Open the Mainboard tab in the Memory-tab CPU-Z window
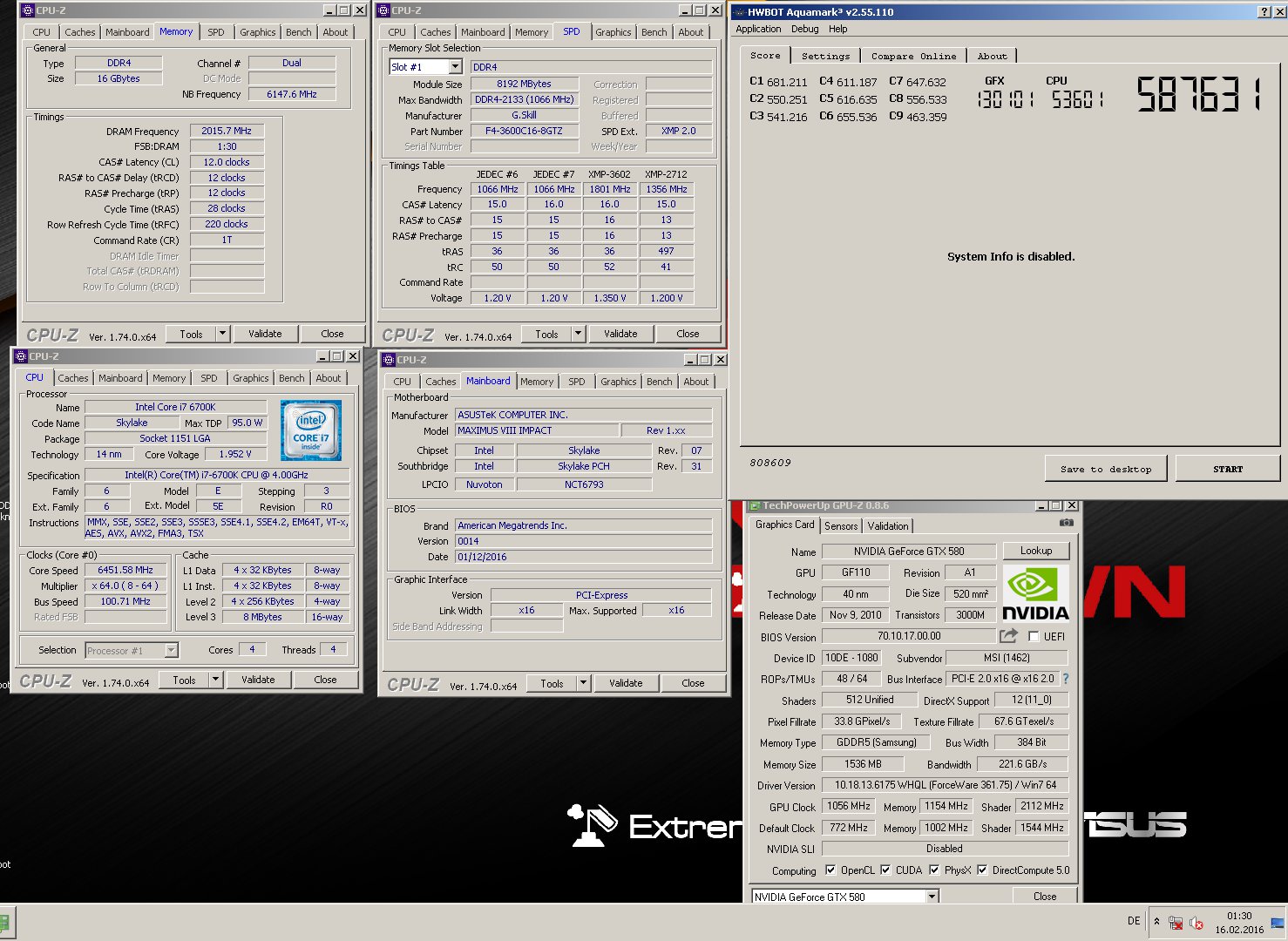 [x=127, y=32]
